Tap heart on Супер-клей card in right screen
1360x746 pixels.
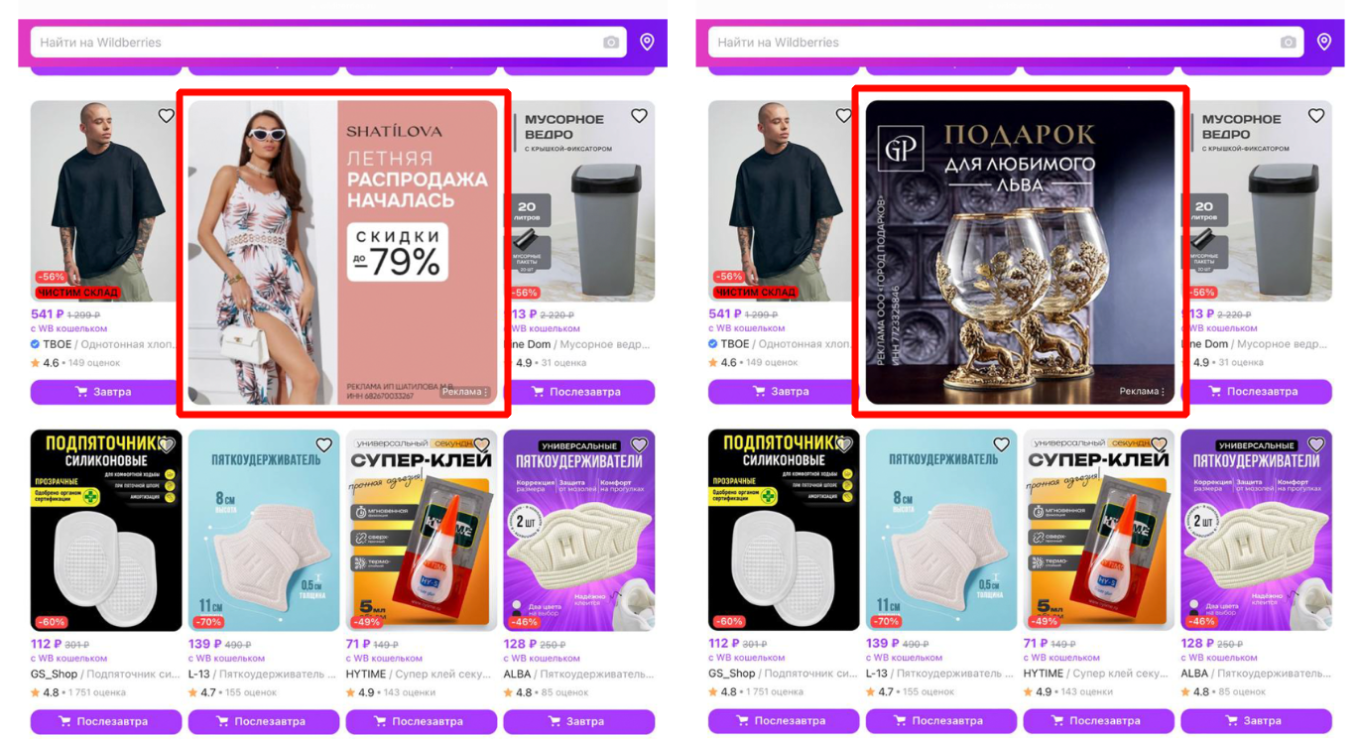click(1159, 445)
